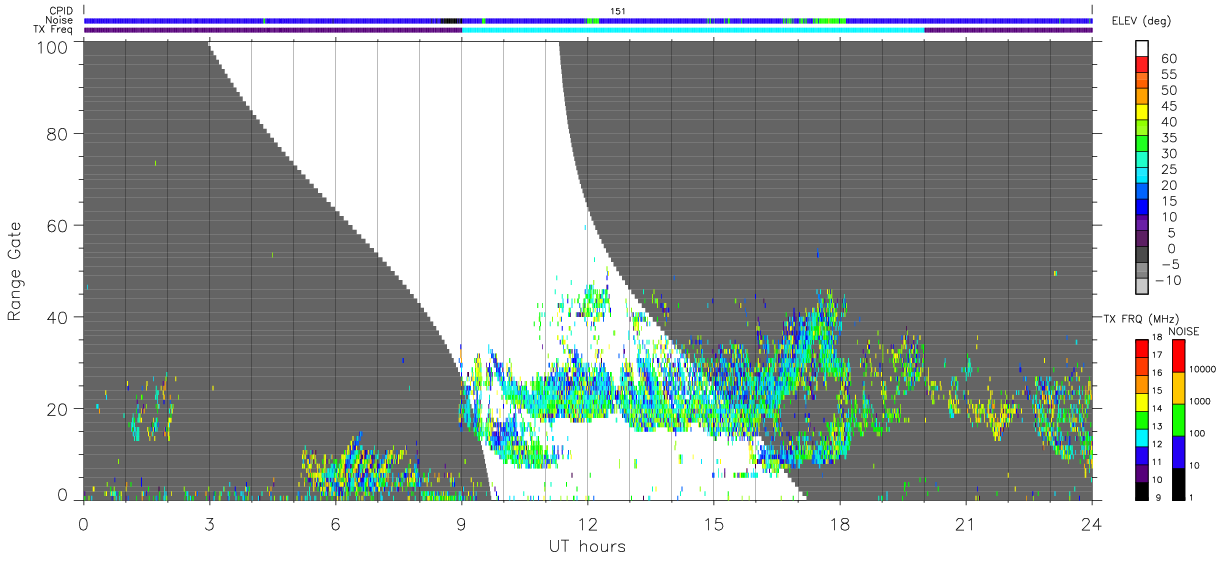Click the CPID value 151
Viewport: 1228px width, 567px height.
[617, 11]
